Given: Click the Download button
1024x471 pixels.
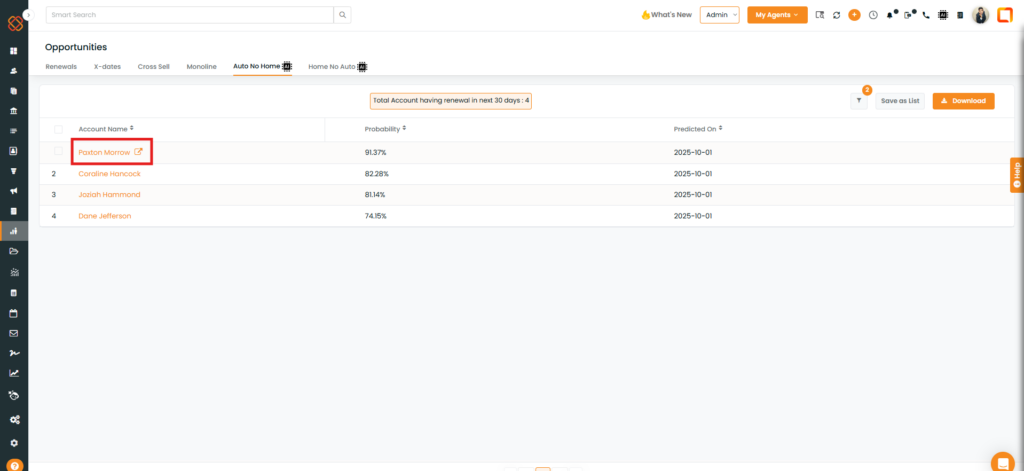Looking at the screenshot, I should click(963, 101).
